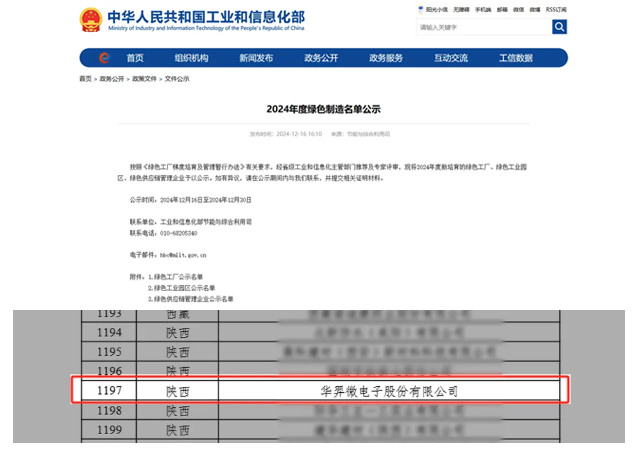The width and height of the screenshot is (634, 471).
Task: Click table cell 1195
Action: tap(109, 352)
